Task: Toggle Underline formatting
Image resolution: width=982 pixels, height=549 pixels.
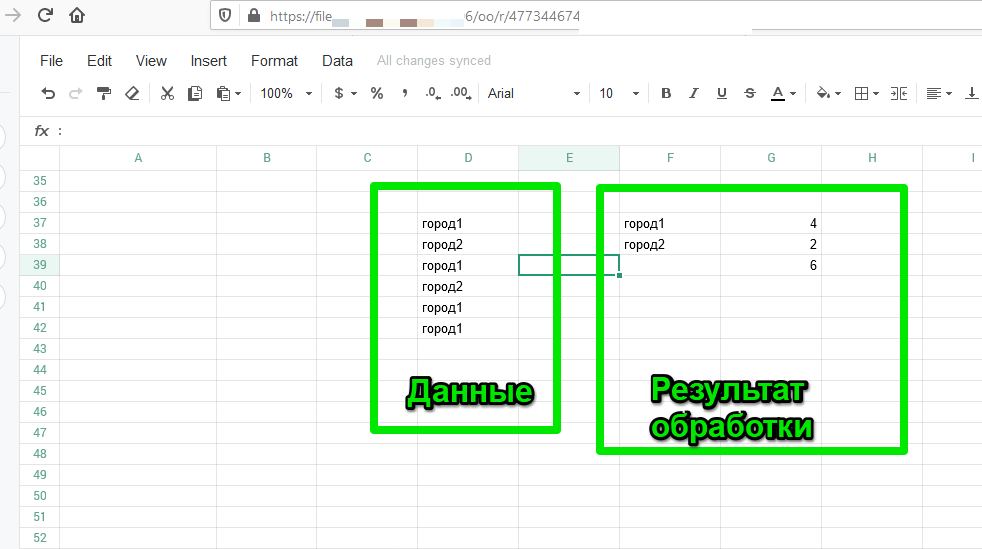Action: [721, 93]
